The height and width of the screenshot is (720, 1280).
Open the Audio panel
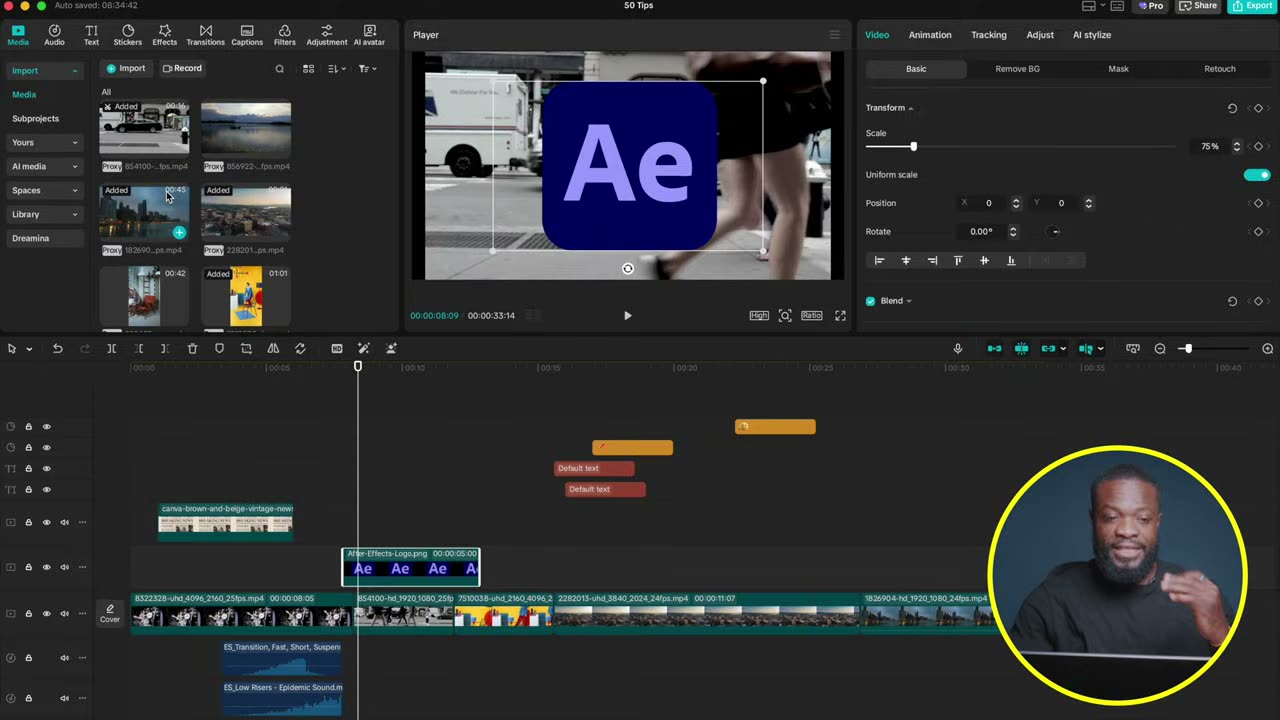pyautogui.click(x=54, y=35)
